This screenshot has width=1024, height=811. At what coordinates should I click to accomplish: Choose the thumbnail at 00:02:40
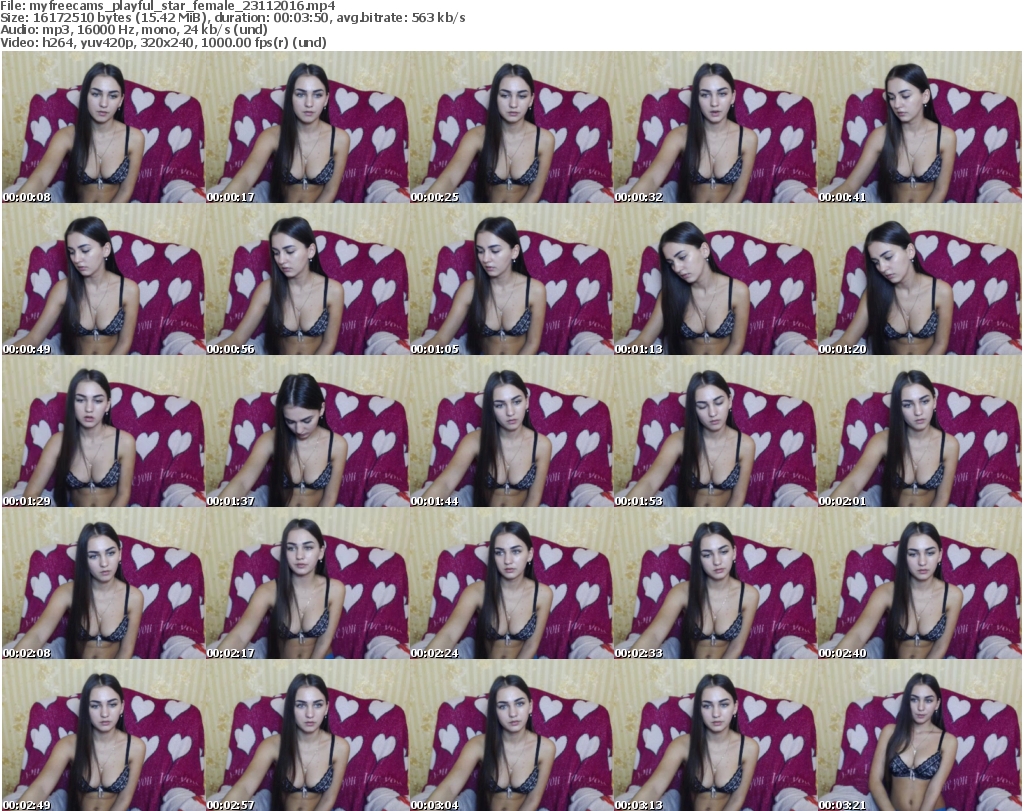(x=919, y=583)
